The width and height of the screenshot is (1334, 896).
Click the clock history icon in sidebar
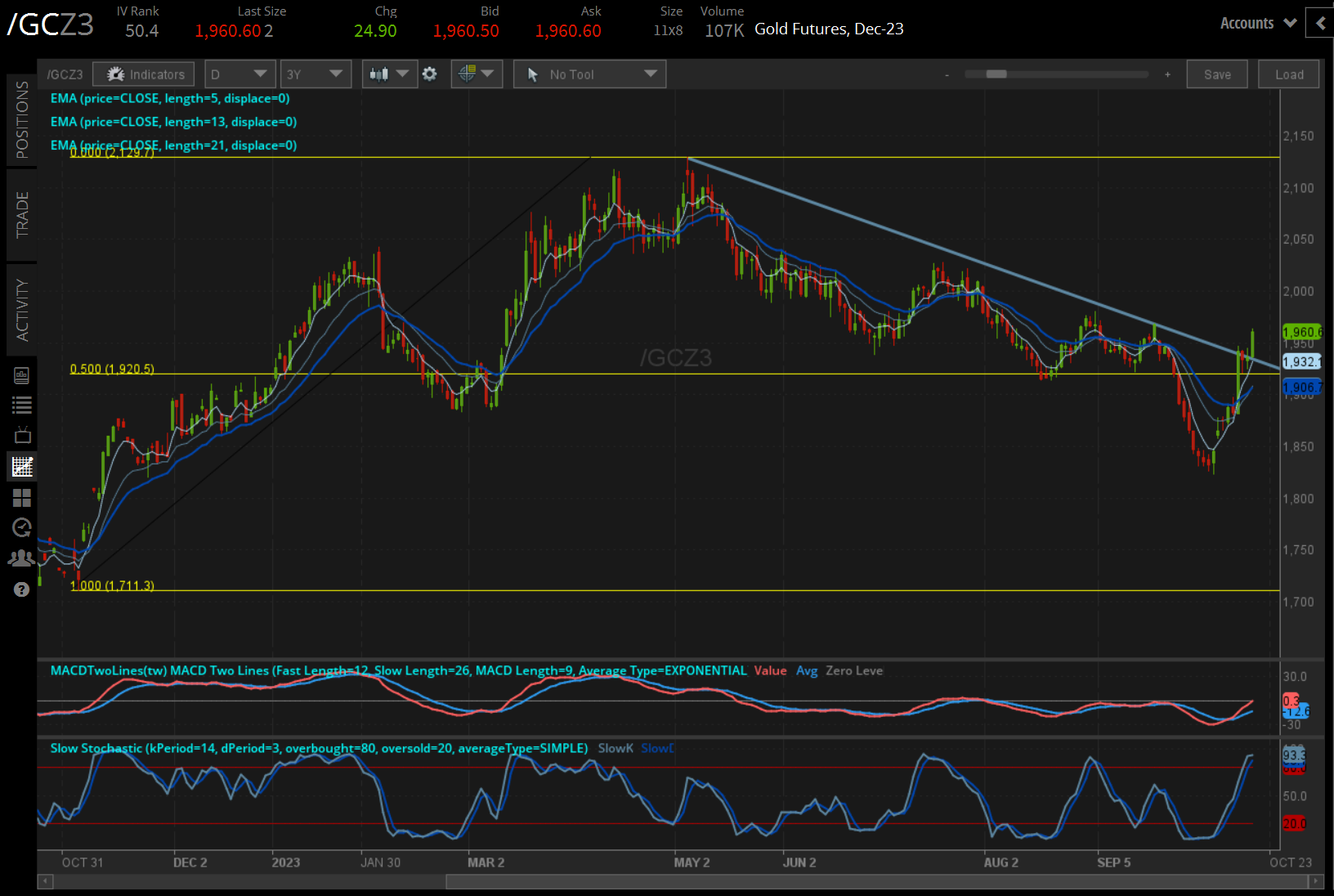coord(22,527)
